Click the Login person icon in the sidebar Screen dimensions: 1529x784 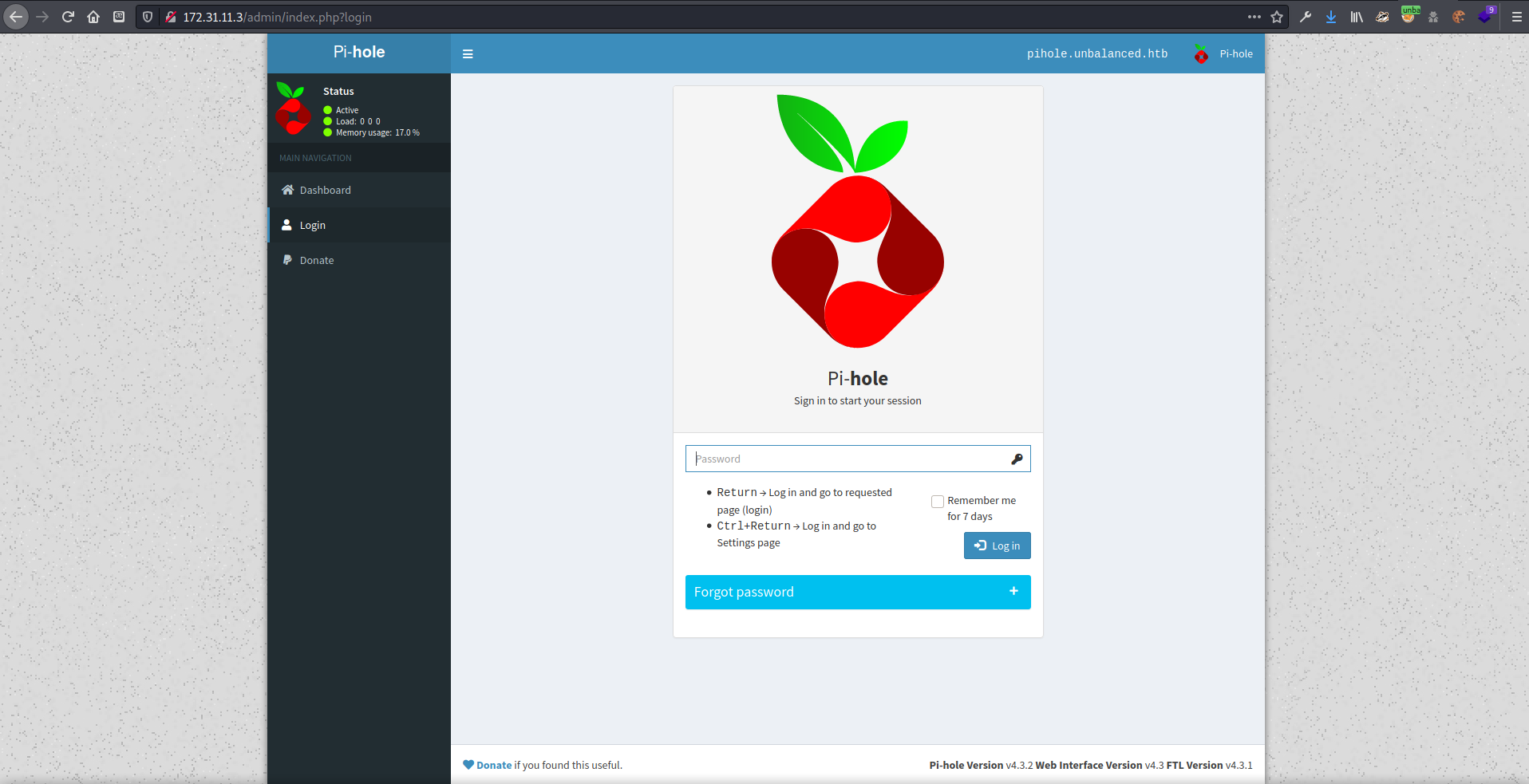click(286, 225)
